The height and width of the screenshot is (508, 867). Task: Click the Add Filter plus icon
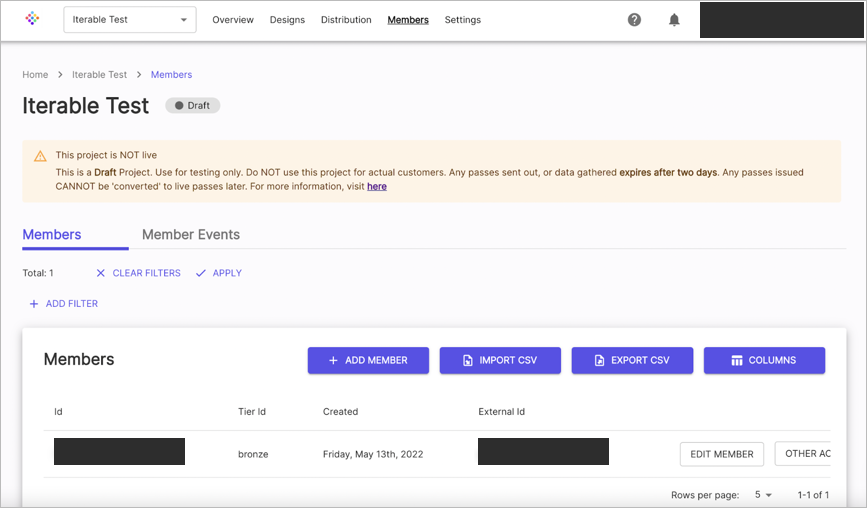pos(34,304)
